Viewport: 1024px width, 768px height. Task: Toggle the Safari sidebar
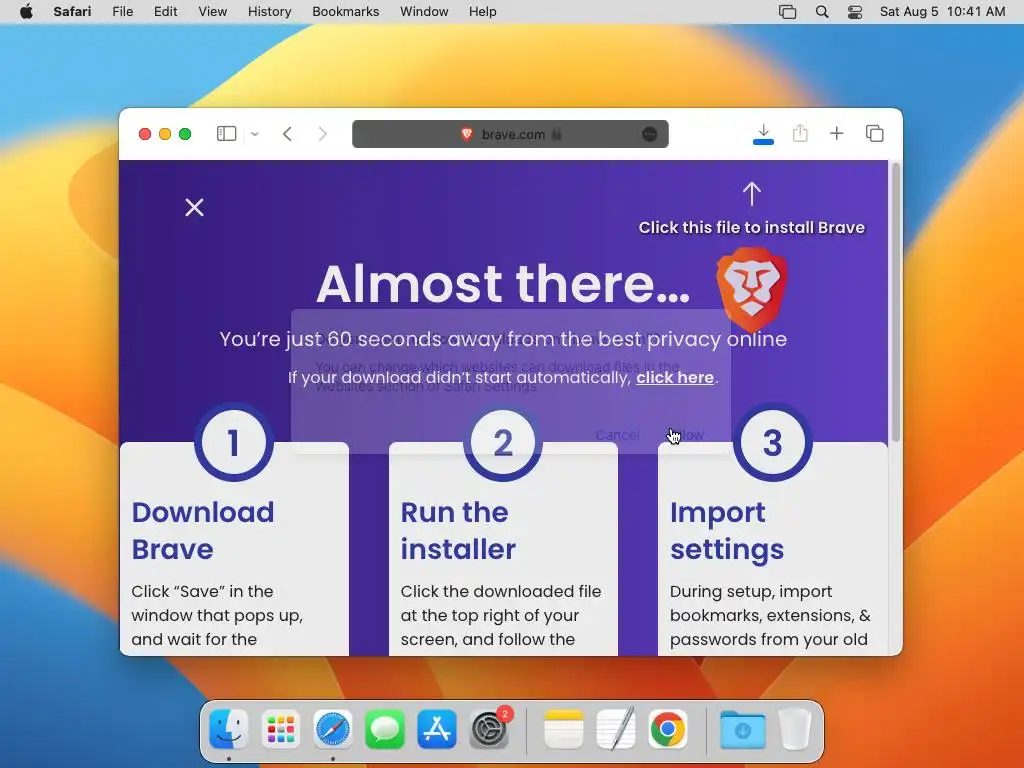(x=226, y=134)
